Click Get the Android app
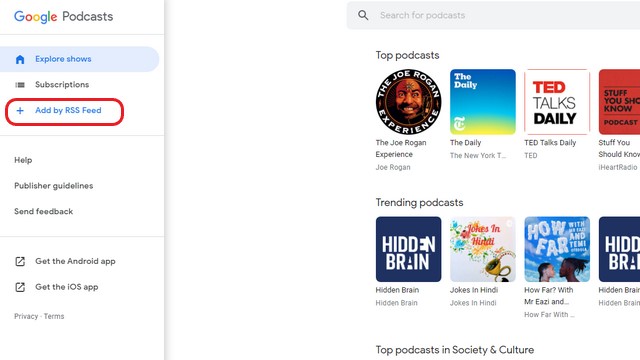Viewport: 640px width, 360px height. point(75,261)
